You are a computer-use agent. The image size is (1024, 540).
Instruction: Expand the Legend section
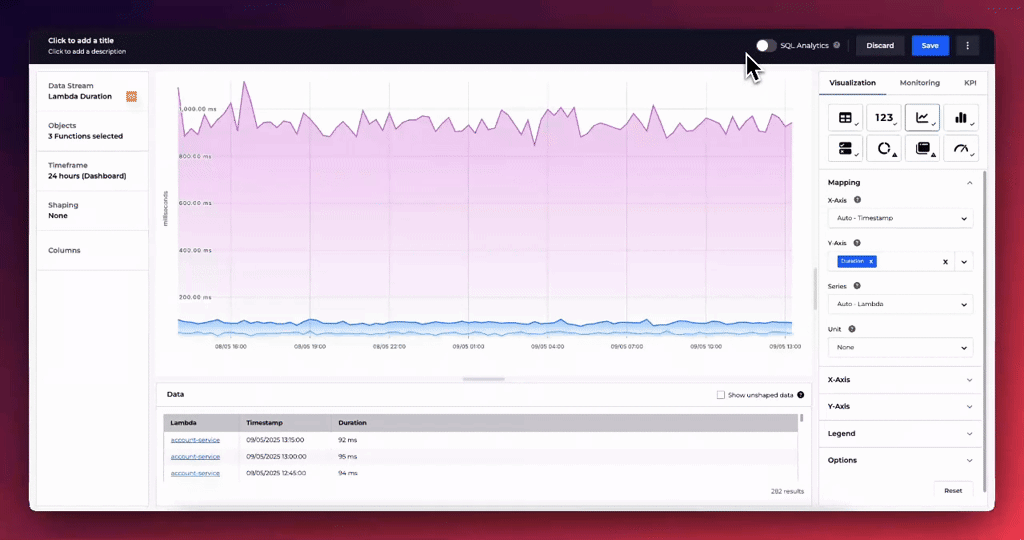point(900,434)
